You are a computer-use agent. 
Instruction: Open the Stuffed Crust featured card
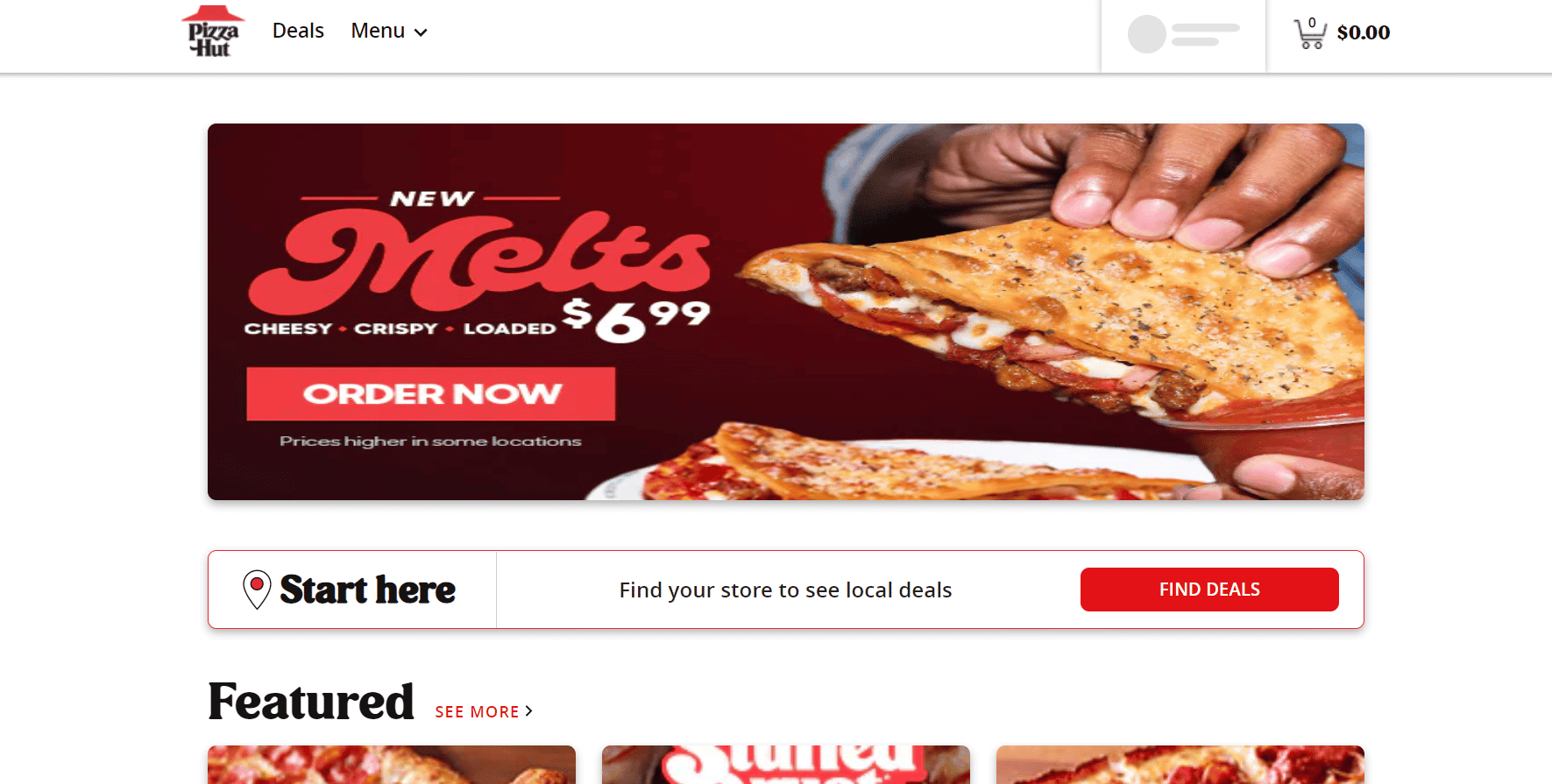pyautogui.click(x=786, y=765)
